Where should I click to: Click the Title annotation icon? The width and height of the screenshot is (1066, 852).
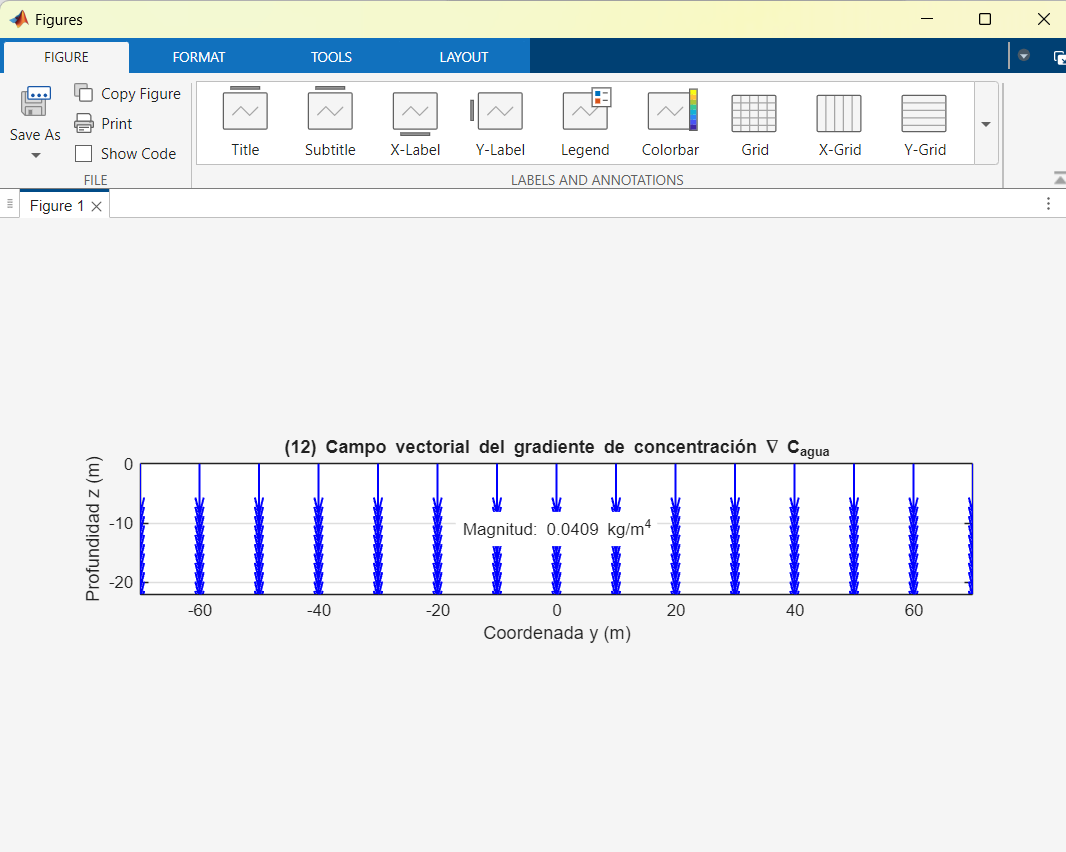pyautogui.click(x=245, y=112)
